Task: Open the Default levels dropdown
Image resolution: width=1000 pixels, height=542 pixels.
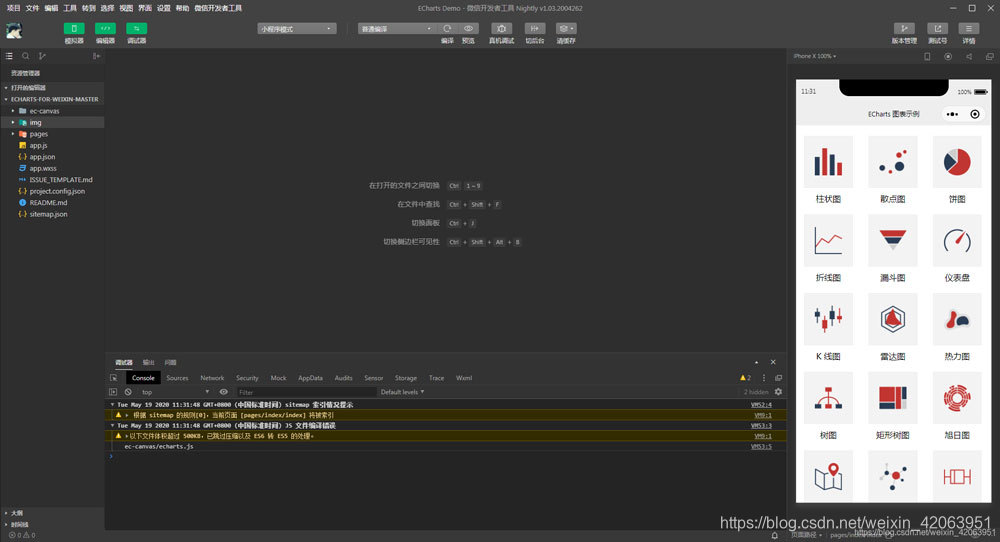Action: (402, 392)
